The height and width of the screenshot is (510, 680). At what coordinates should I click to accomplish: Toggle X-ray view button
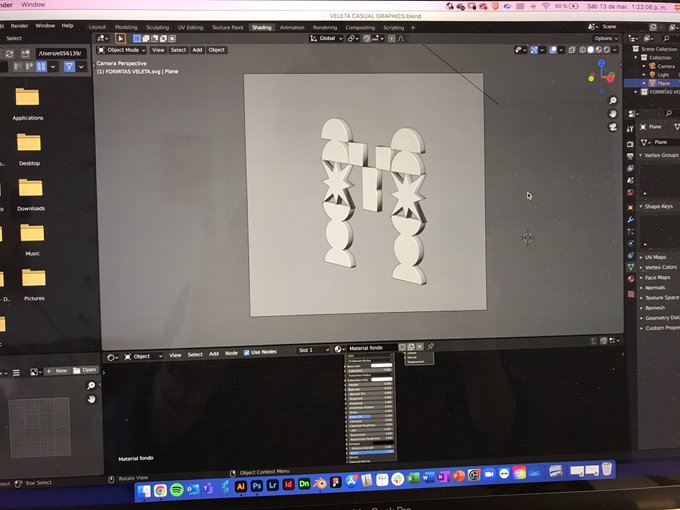572,50
